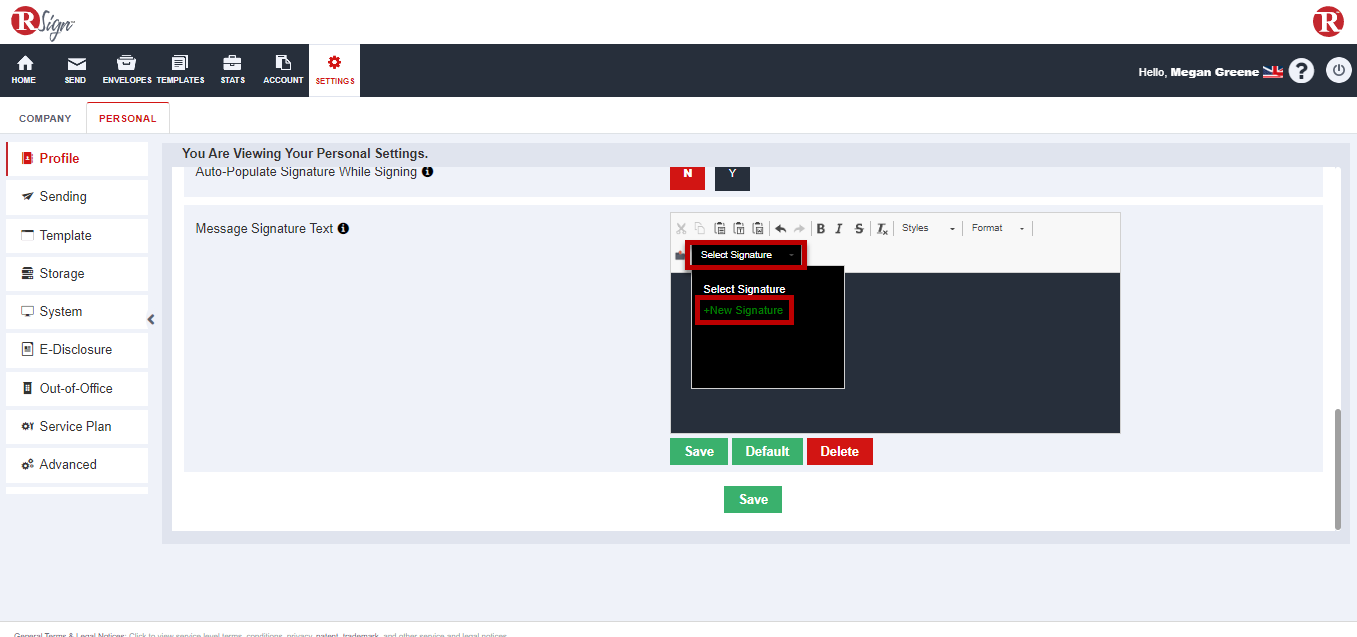Set Auto-Populate Signature to Y
1357x637 pixels.
[732, 174]
